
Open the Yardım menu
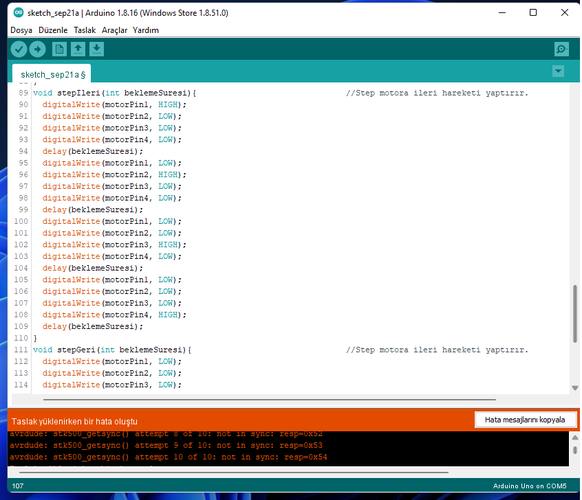pos(146,30)
